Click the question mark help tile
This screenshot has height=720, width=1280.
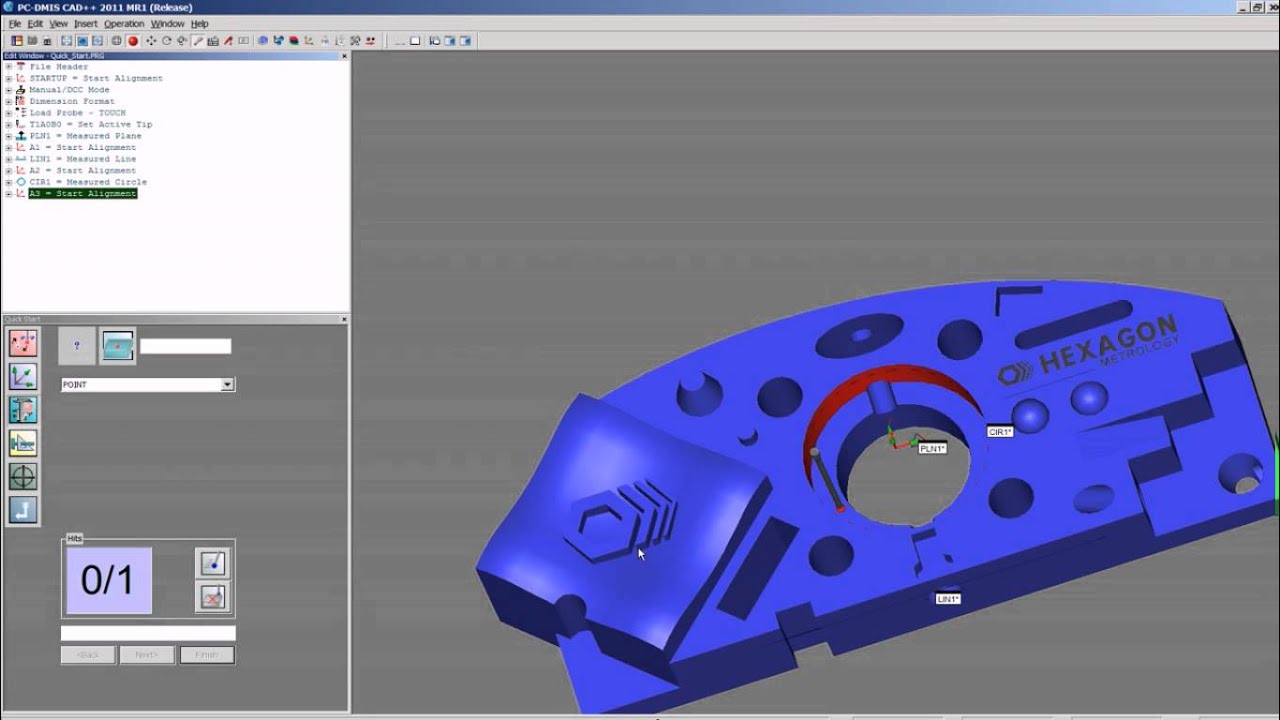pyautogui.click(x=77, y=346)
